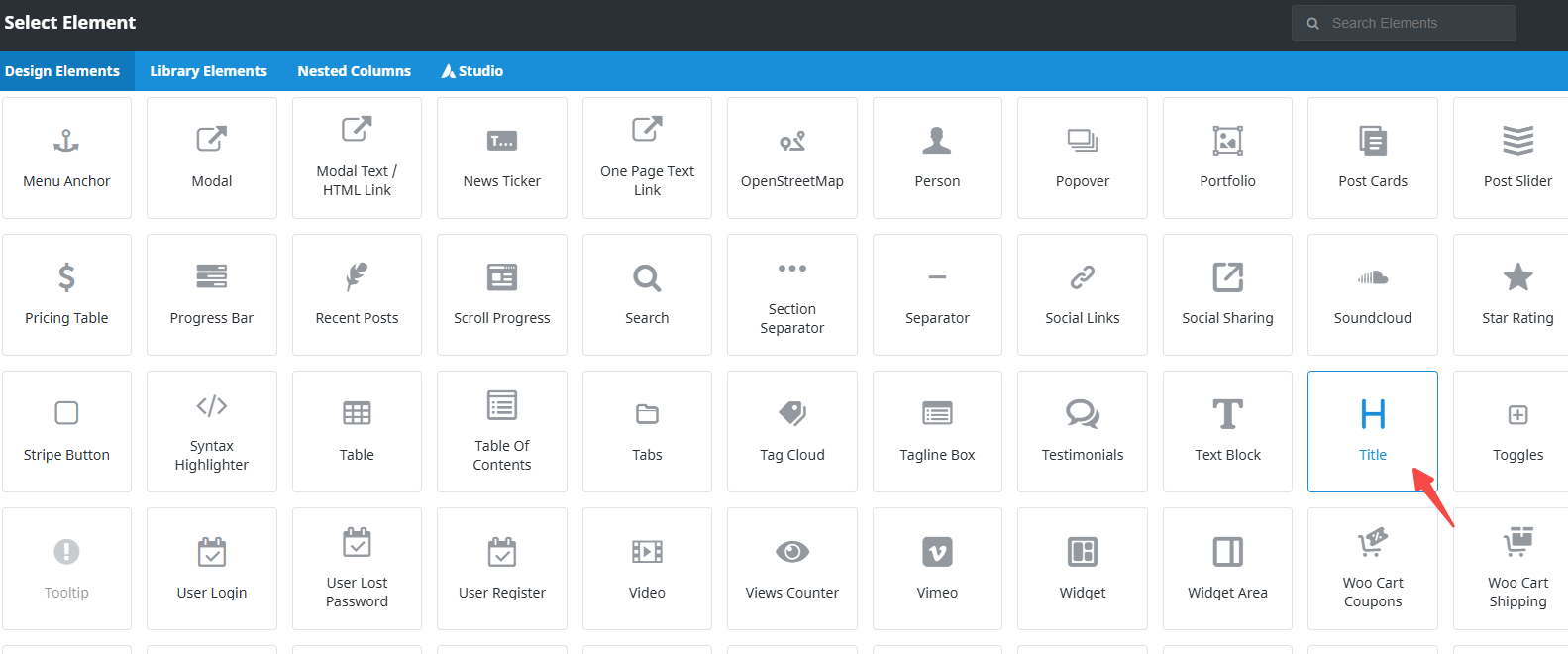Insert the Toggles element
The height and width of the screenshot is (654, 1568).
coord(1516,432)
